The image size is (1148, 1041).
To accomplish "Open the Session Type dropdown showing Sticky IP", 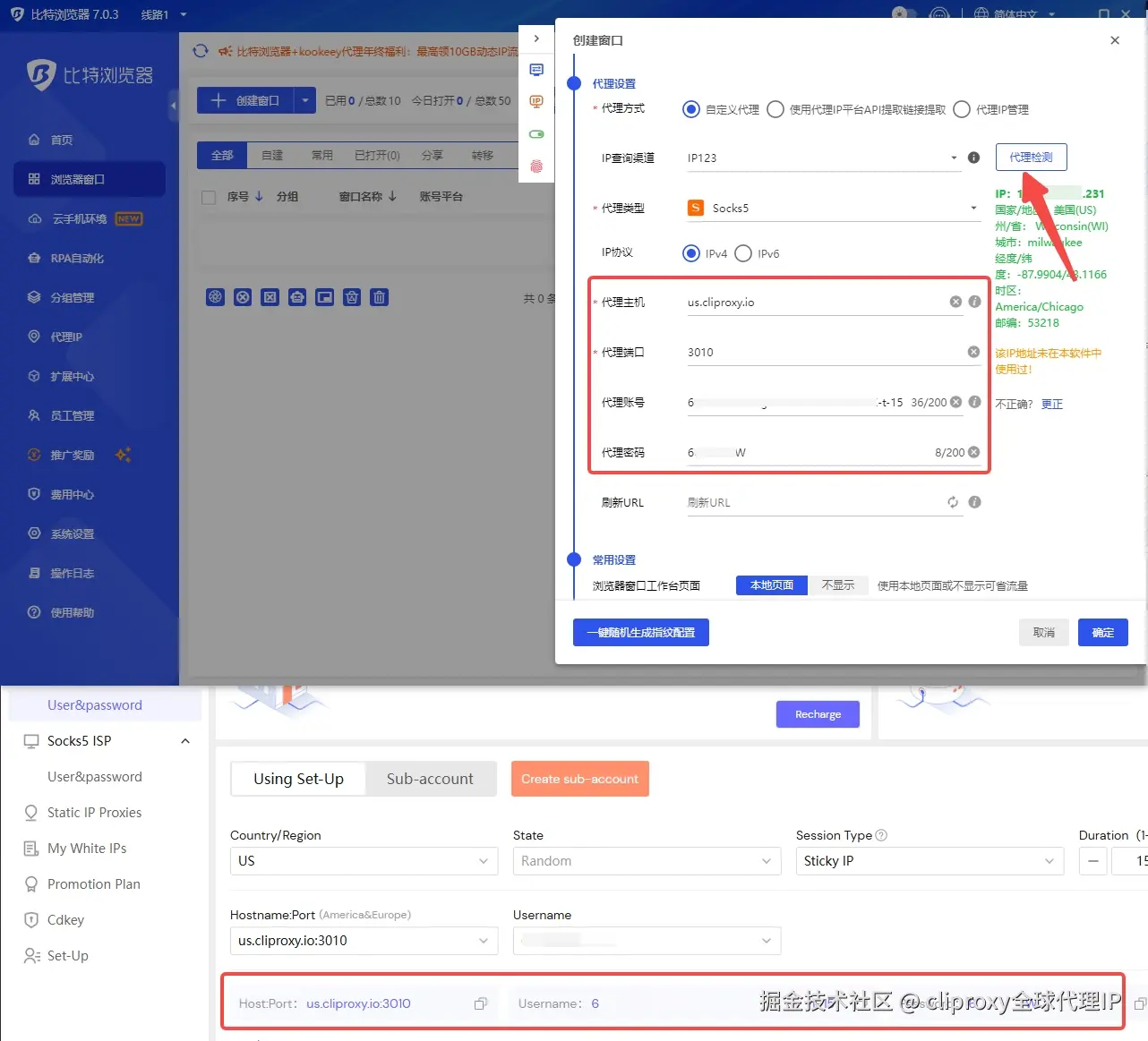I will (930, 861).
